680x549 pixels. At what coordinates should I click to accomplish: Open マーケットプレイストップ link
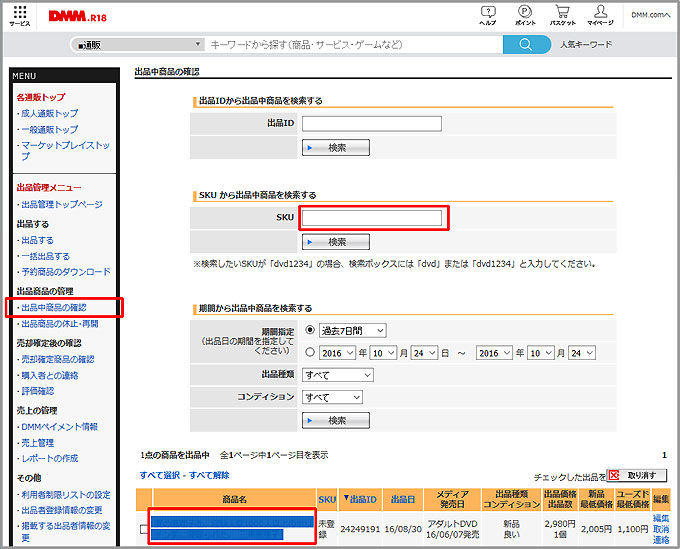coord(65,150)
